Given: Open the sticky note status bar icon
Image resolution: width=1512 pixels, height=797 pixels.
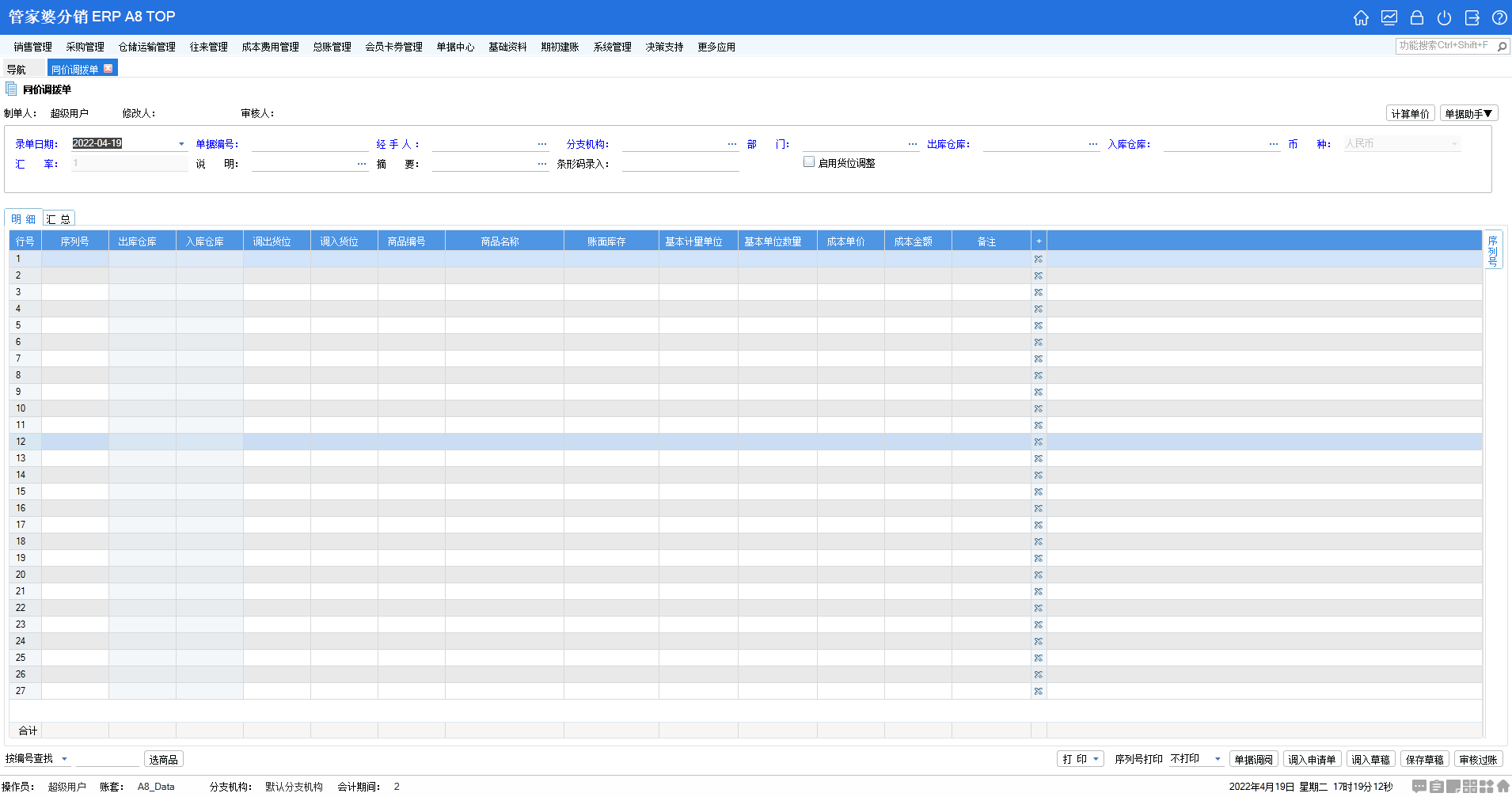Looking at the screenshot, I should pyautogui.click(x=1453, y=786).
